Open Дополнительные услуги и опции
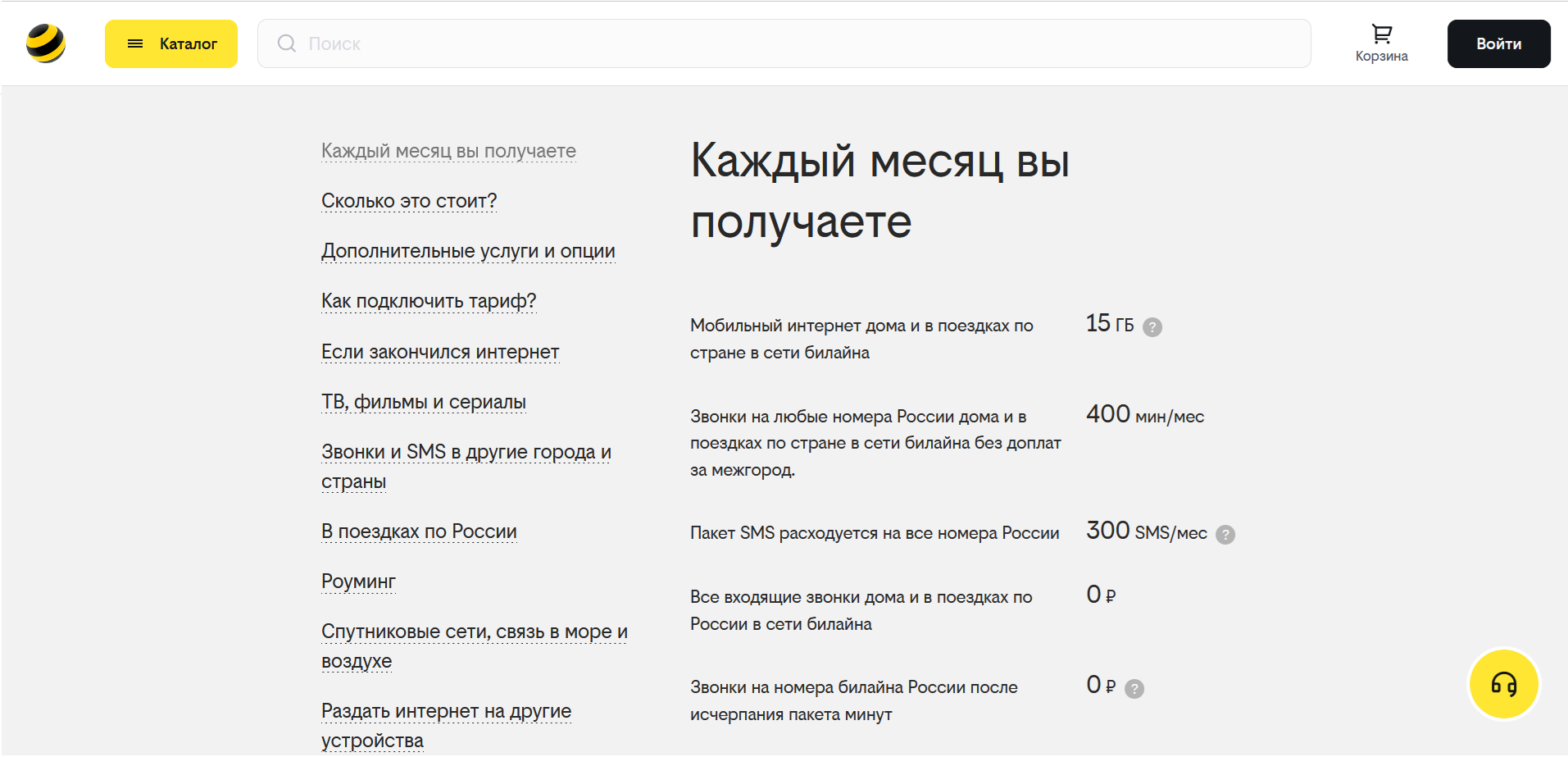Image resolution: width=1568 pixels, height=757 pixels. 467,251
